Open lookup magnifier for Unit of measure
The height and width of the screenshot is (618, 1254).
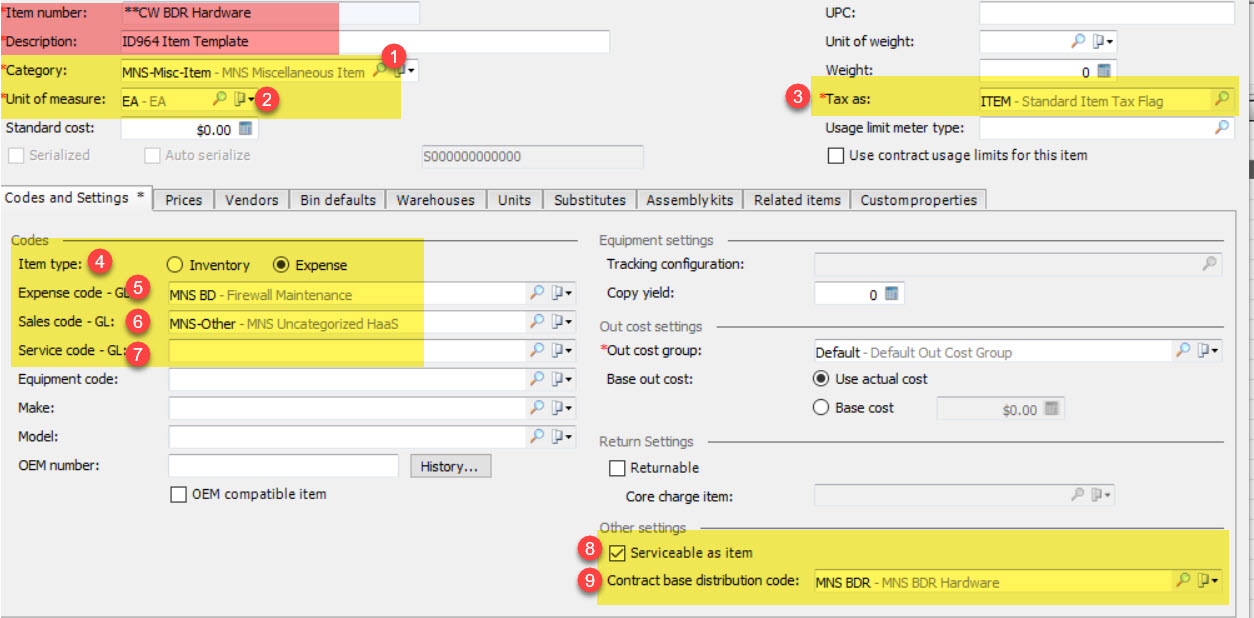(220, 99)
